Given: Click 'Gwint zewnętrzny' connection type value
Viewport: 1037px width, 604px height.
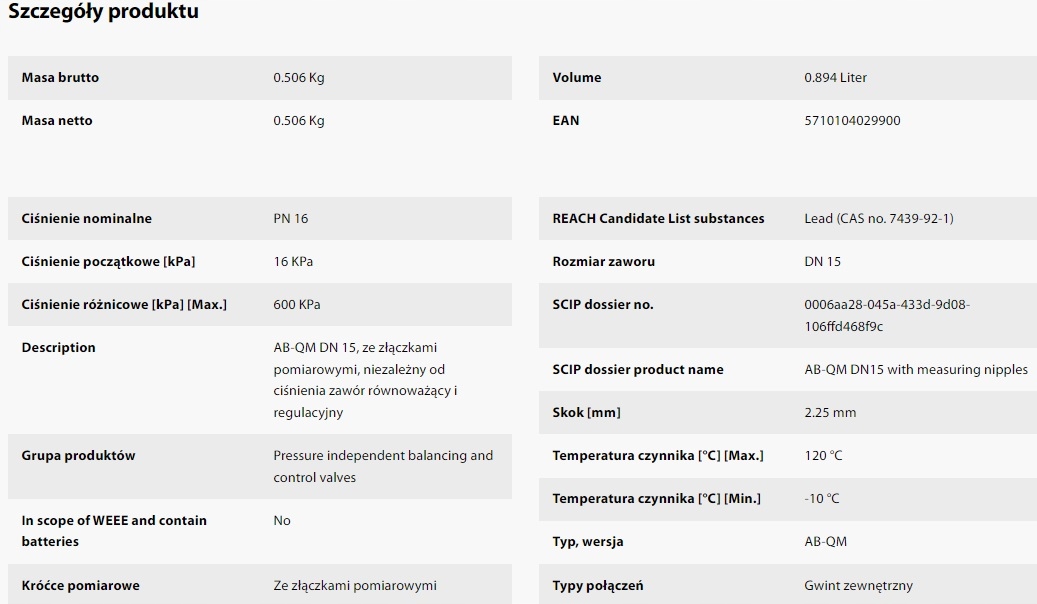Looking at the screenshot, I should 858,585.
